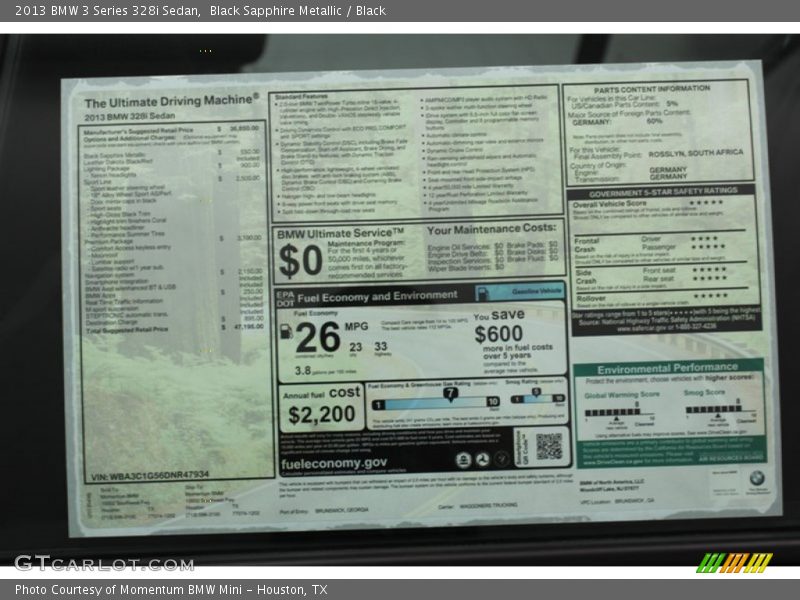Toggle a star in the Overall Vehicle Score
This screenshot has width=800, height=600.
(x=705, y=204)
